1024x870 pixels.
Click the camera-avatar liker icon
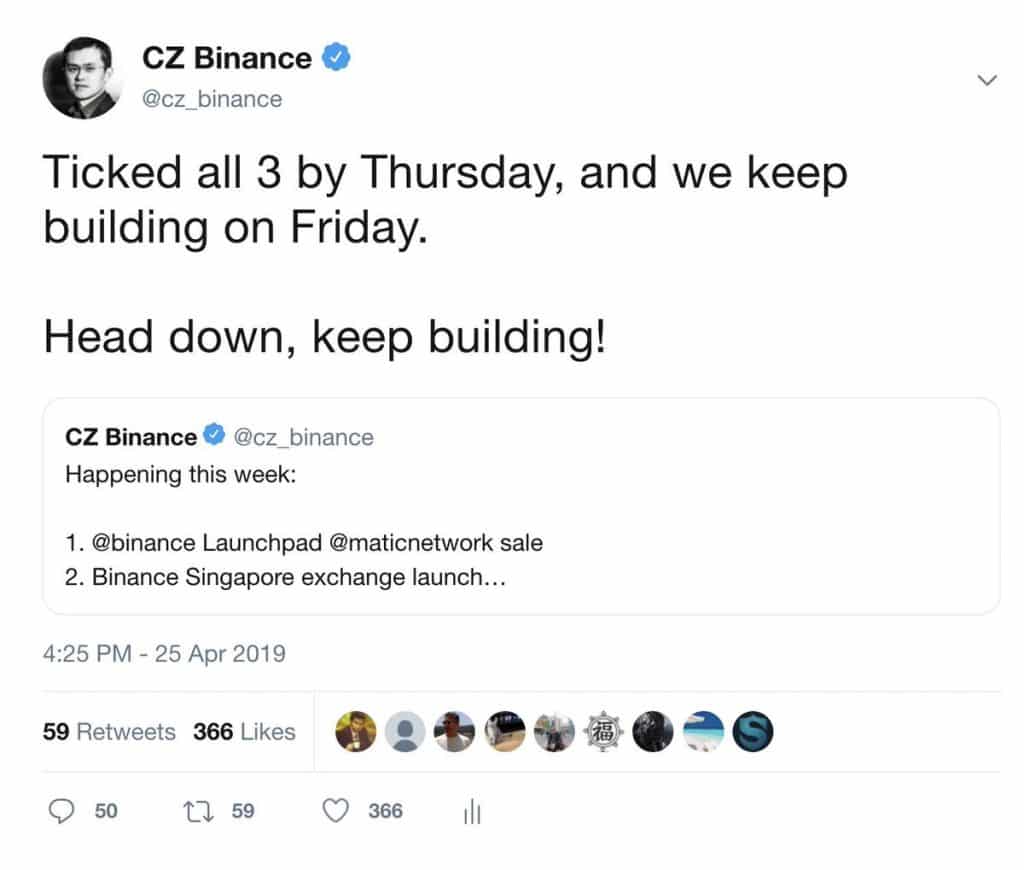505,731
